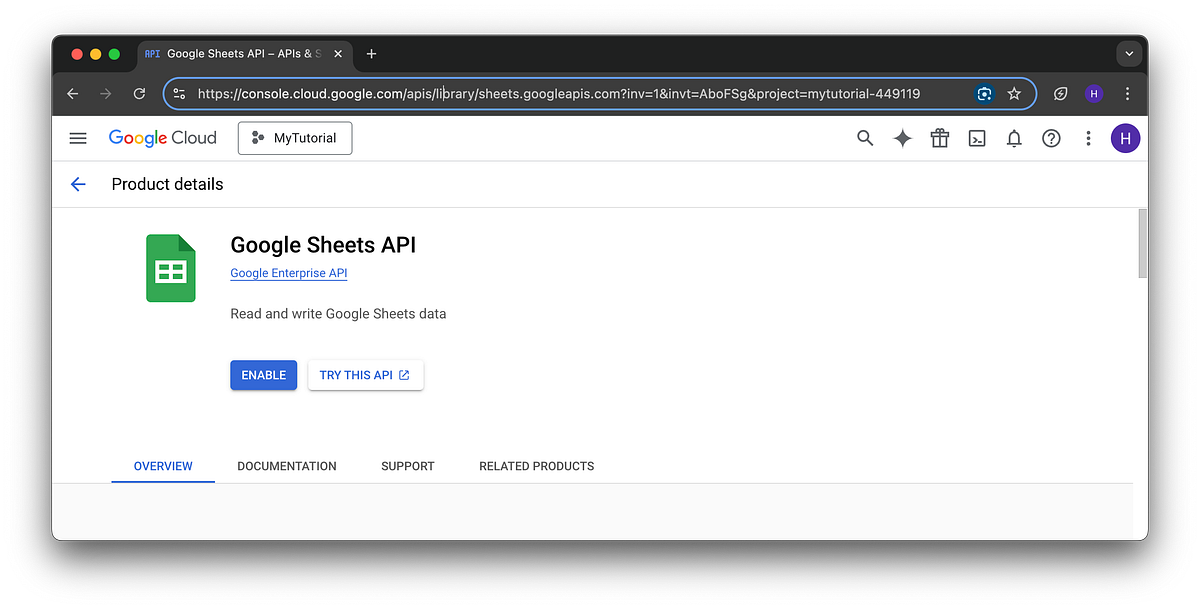Open the Google Cloud navigation hamburger menu

(78, 138)
